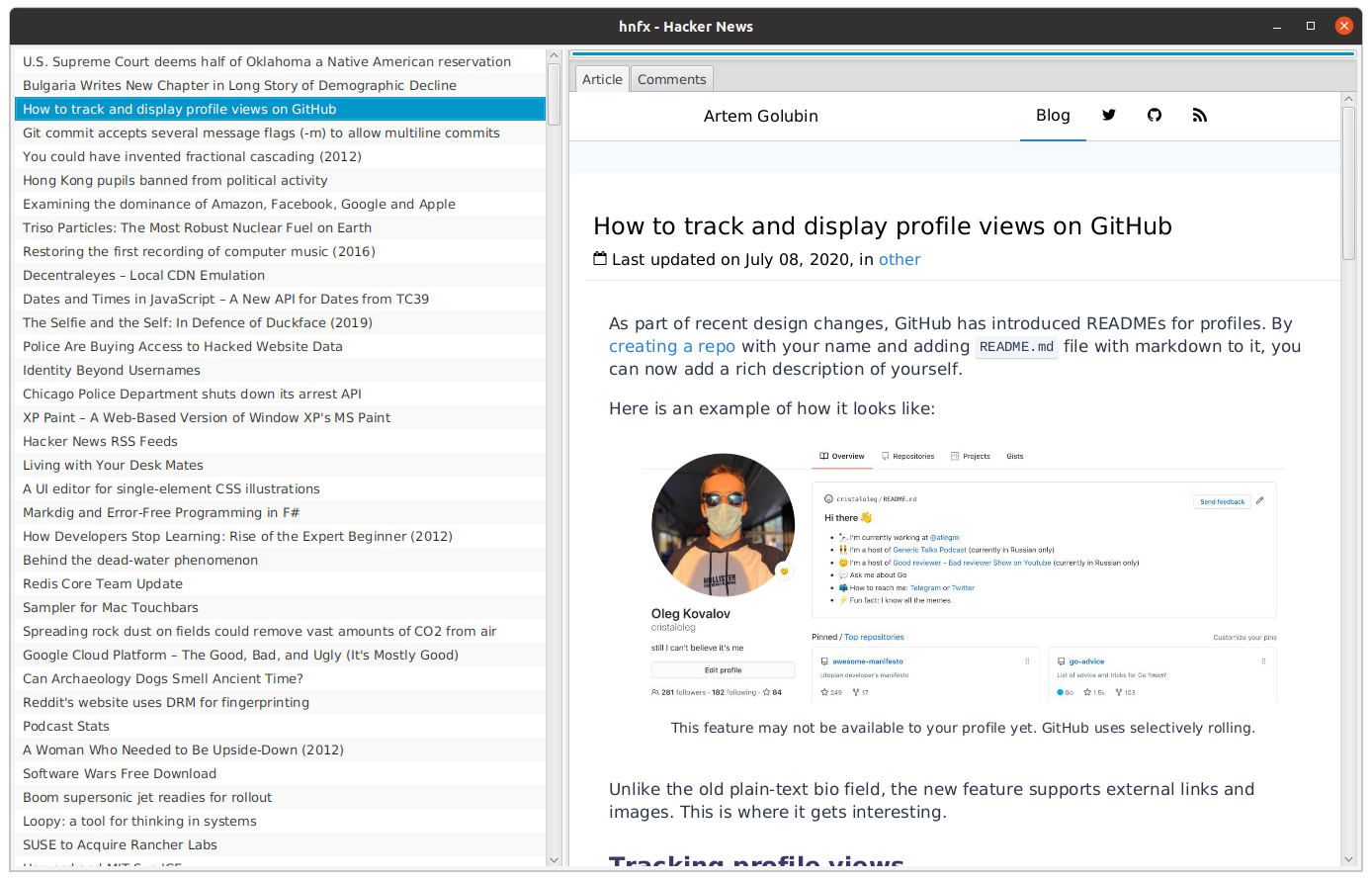Select 'You could have invented fractional cascading' story
The width and height of the screenshot is (1372, 881).
pyautogui.click(x=280, y=156)
